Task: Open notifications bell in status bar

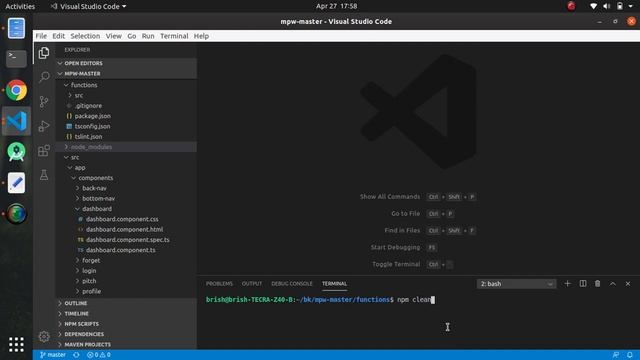Action: (x=630, y=355)
